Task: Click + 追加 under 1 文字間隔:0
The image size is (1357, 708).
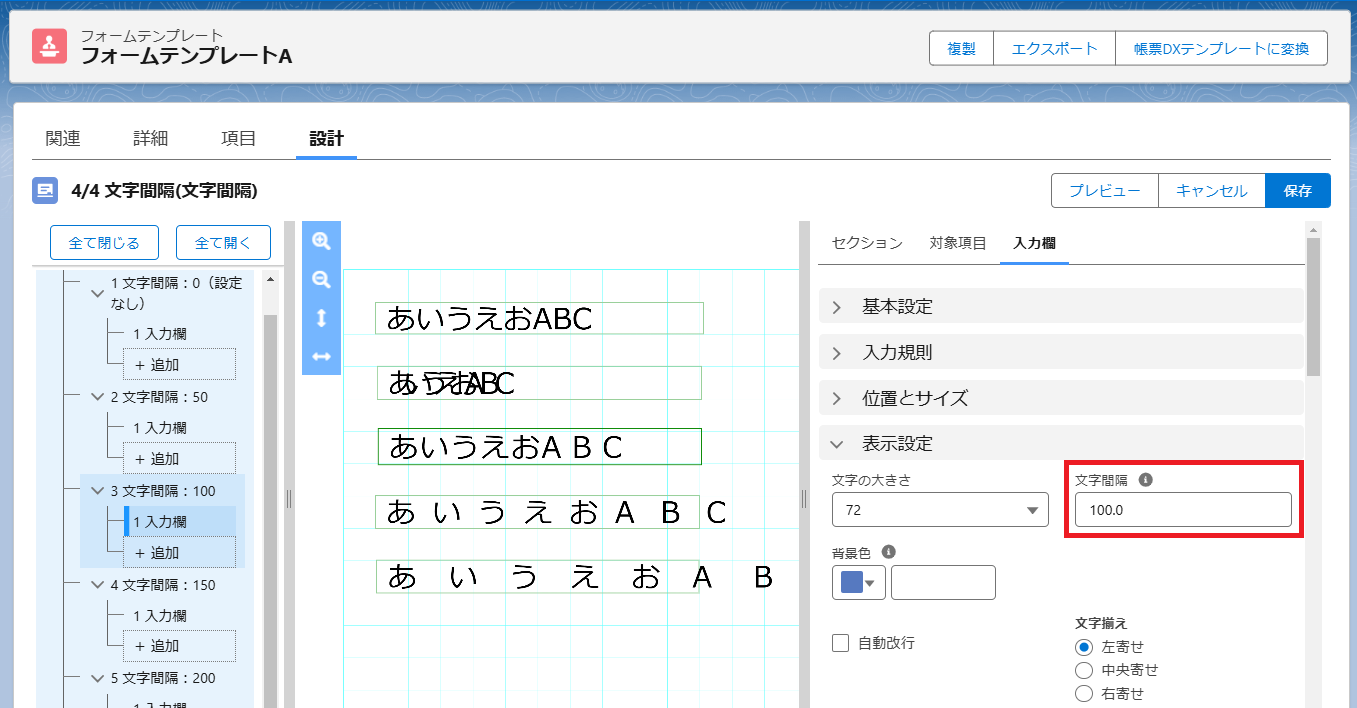Action: click(180, 365)
